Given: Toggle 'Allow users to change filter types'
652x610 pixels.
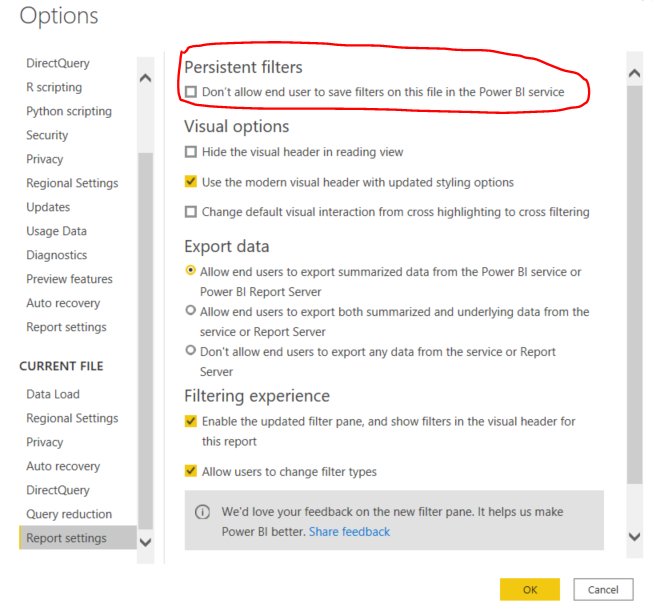Looking at the screenshot, I should [x=191, y=471].
